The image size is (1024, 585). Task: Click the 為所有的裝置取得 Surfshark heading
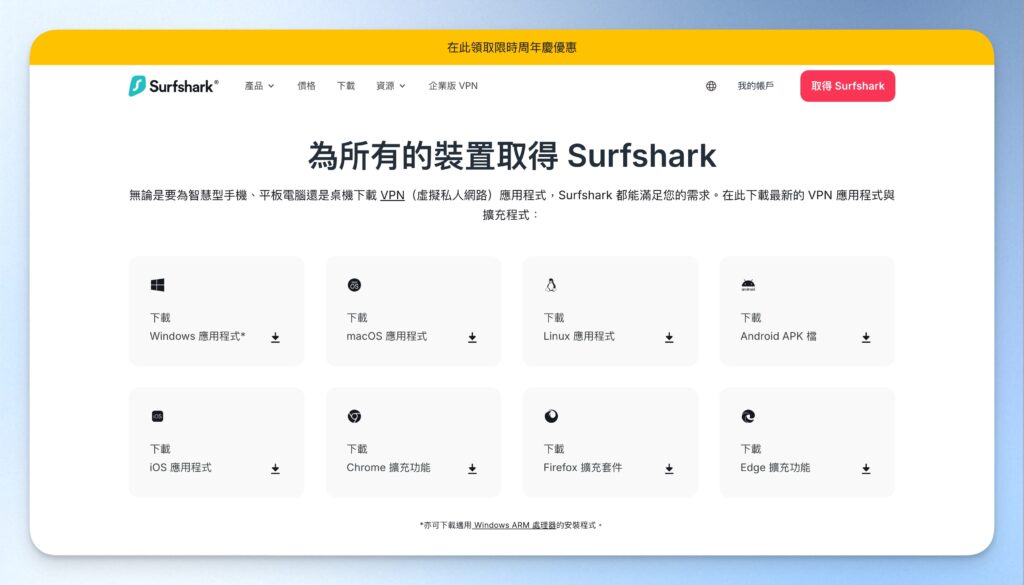(x=512, y=155)
